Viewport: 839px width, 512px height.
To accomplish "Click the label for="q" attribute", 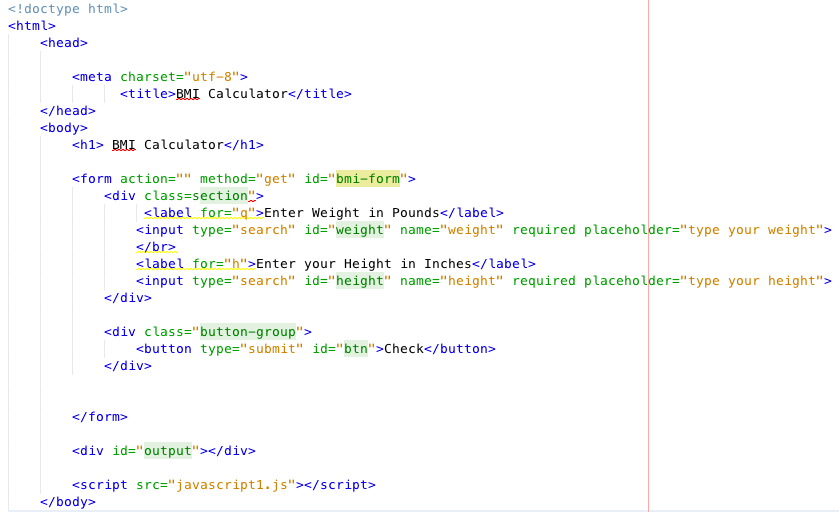I will point(228,213).
